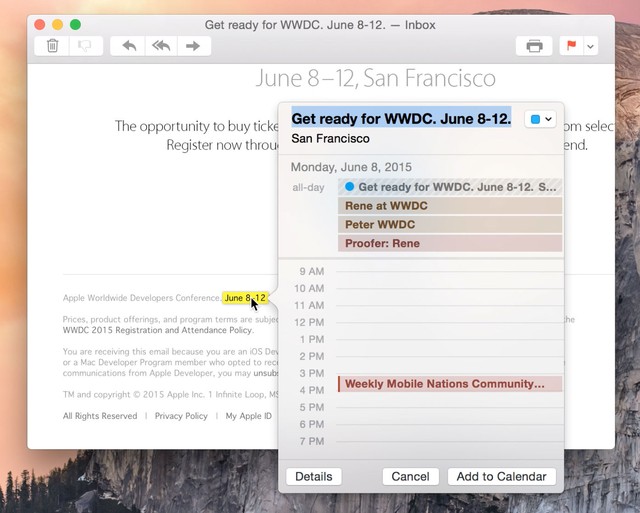Viewport: 640px width, 513px height.
Task: Close the Mail message window
Action: click(x=40, y=25)
